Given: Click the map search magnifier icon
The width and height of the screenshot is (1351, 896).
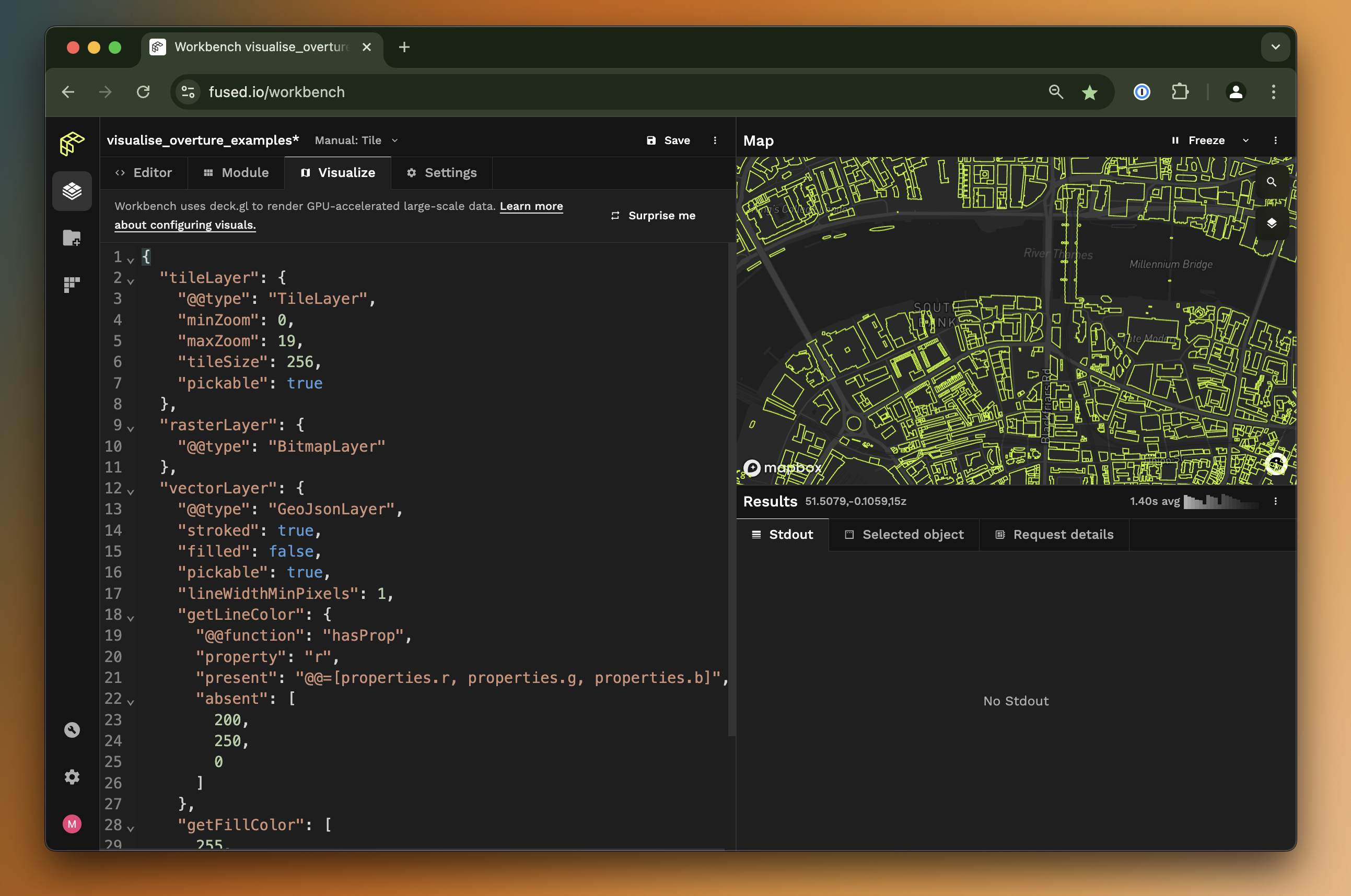Looking at the screenshot, I should [1271, 182].
